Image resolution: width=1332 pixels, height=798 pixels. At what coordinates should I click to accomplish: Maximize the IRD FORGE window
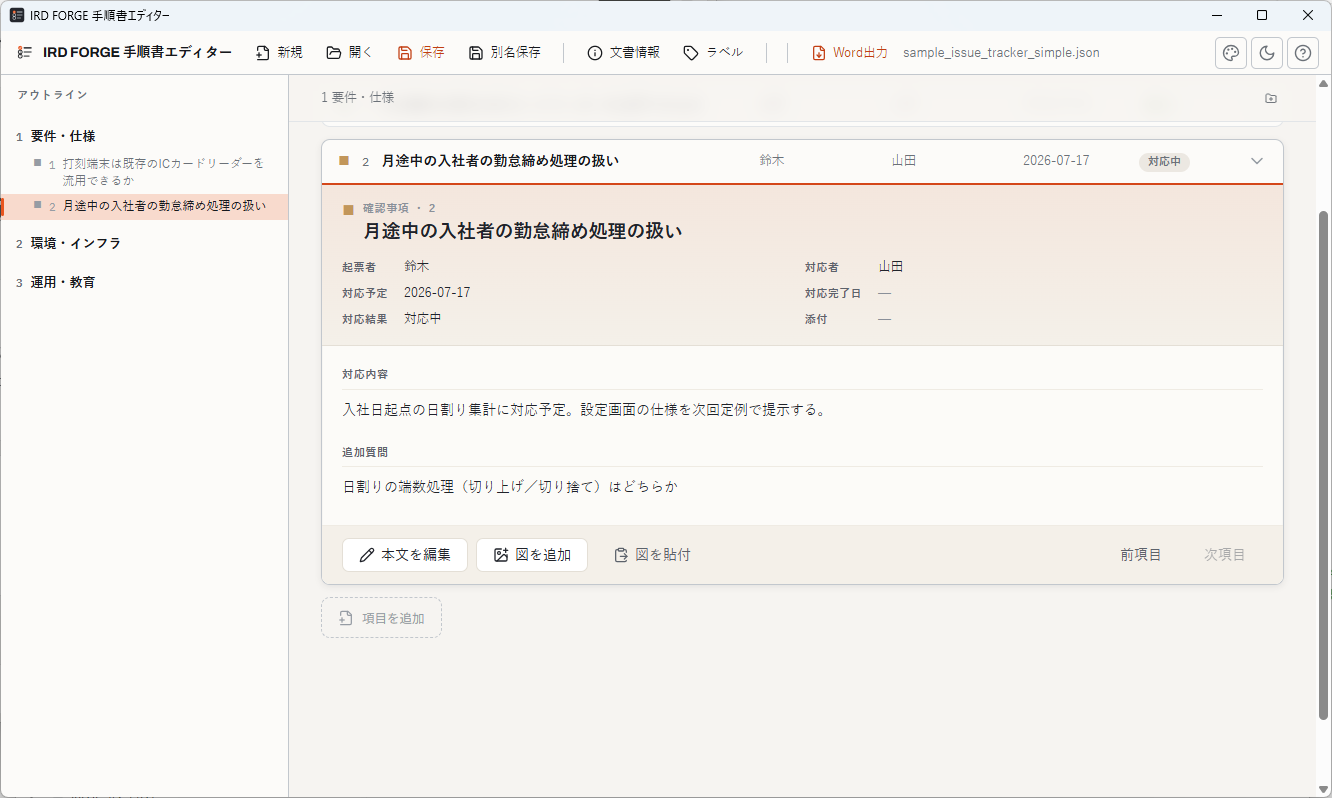pos(1262,15)
